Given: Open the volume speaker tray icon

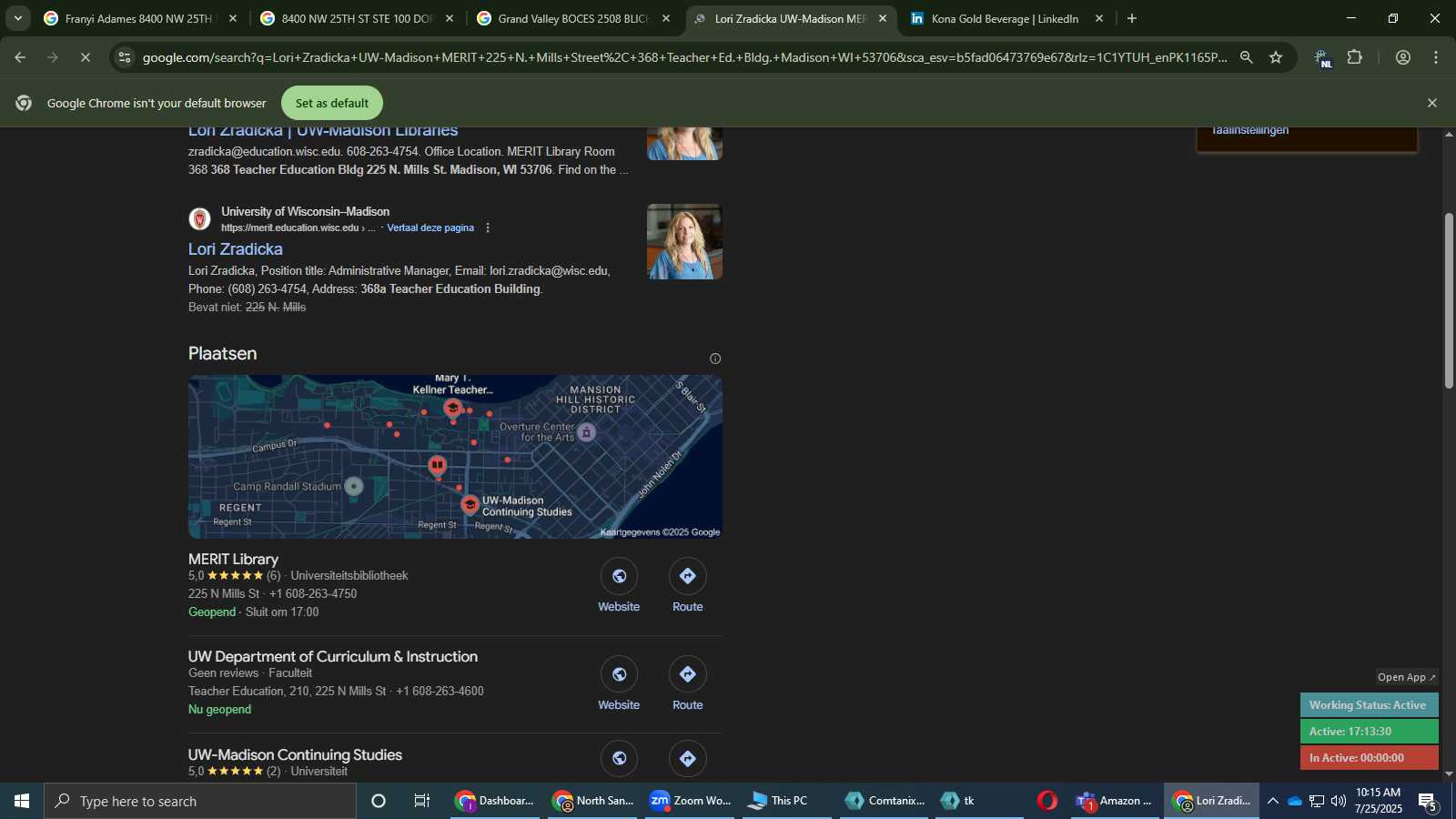Looking at the screenshot, I should pos(1338,801).
